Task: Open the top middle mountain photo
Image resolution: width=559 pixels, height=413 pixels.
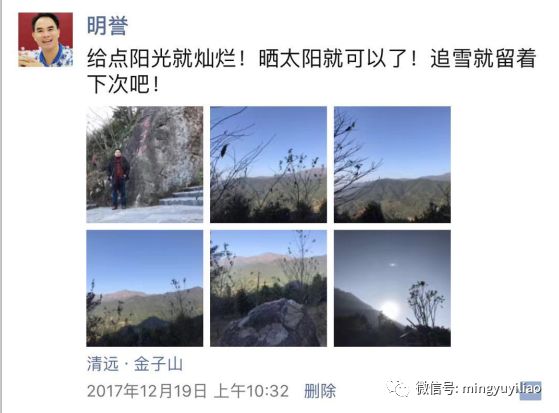Action: [x=268, y=164]
